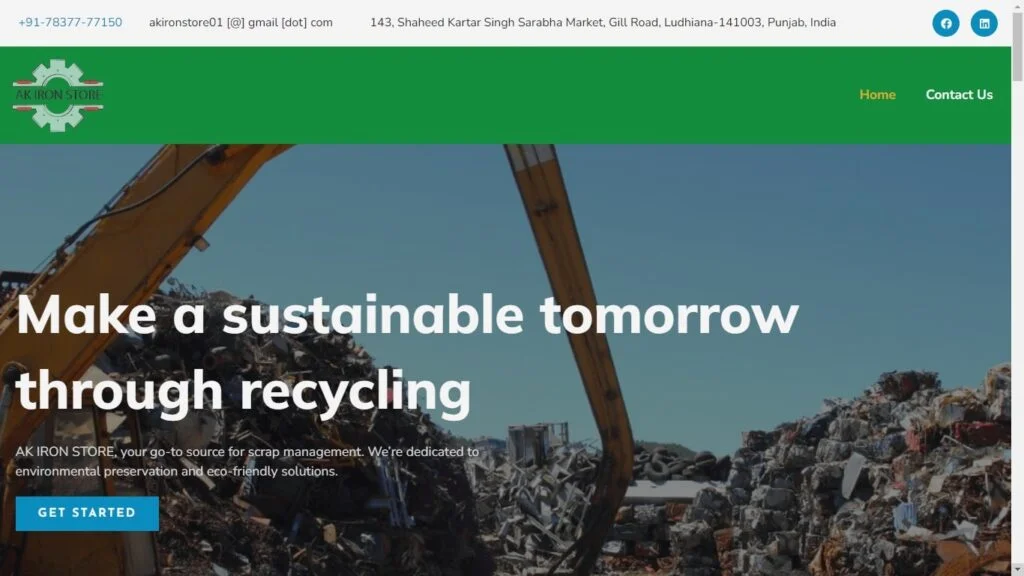This screenshot has width=1024, height=576.
Task: Open the LinkedIn social icon
Action: 984,24
